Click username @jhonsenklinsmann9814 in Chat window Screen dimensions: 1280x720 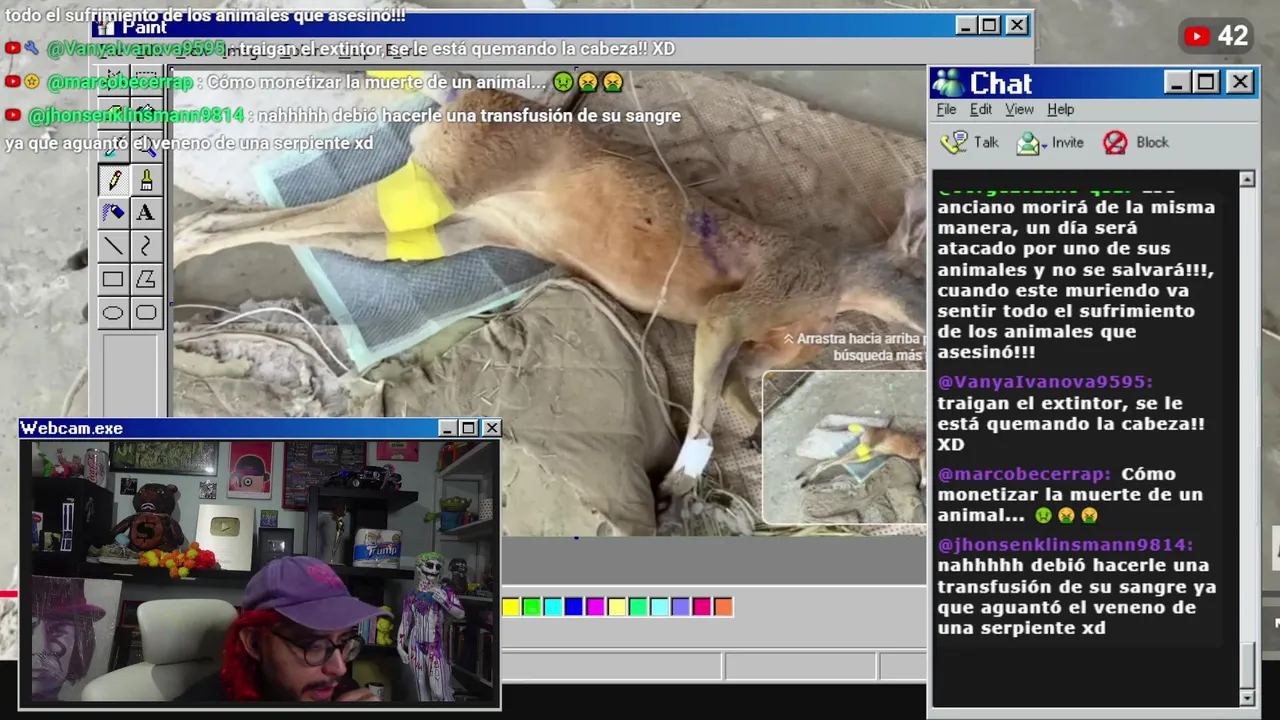point(1065,544)
